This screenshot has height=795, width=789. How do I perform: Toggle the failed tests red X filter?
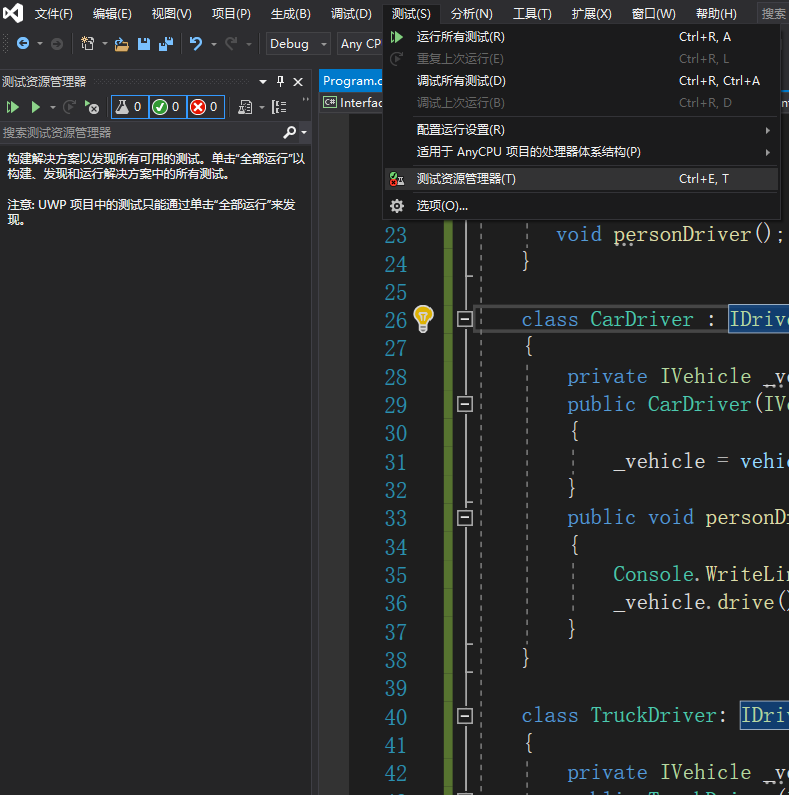[x=206, y=107]
